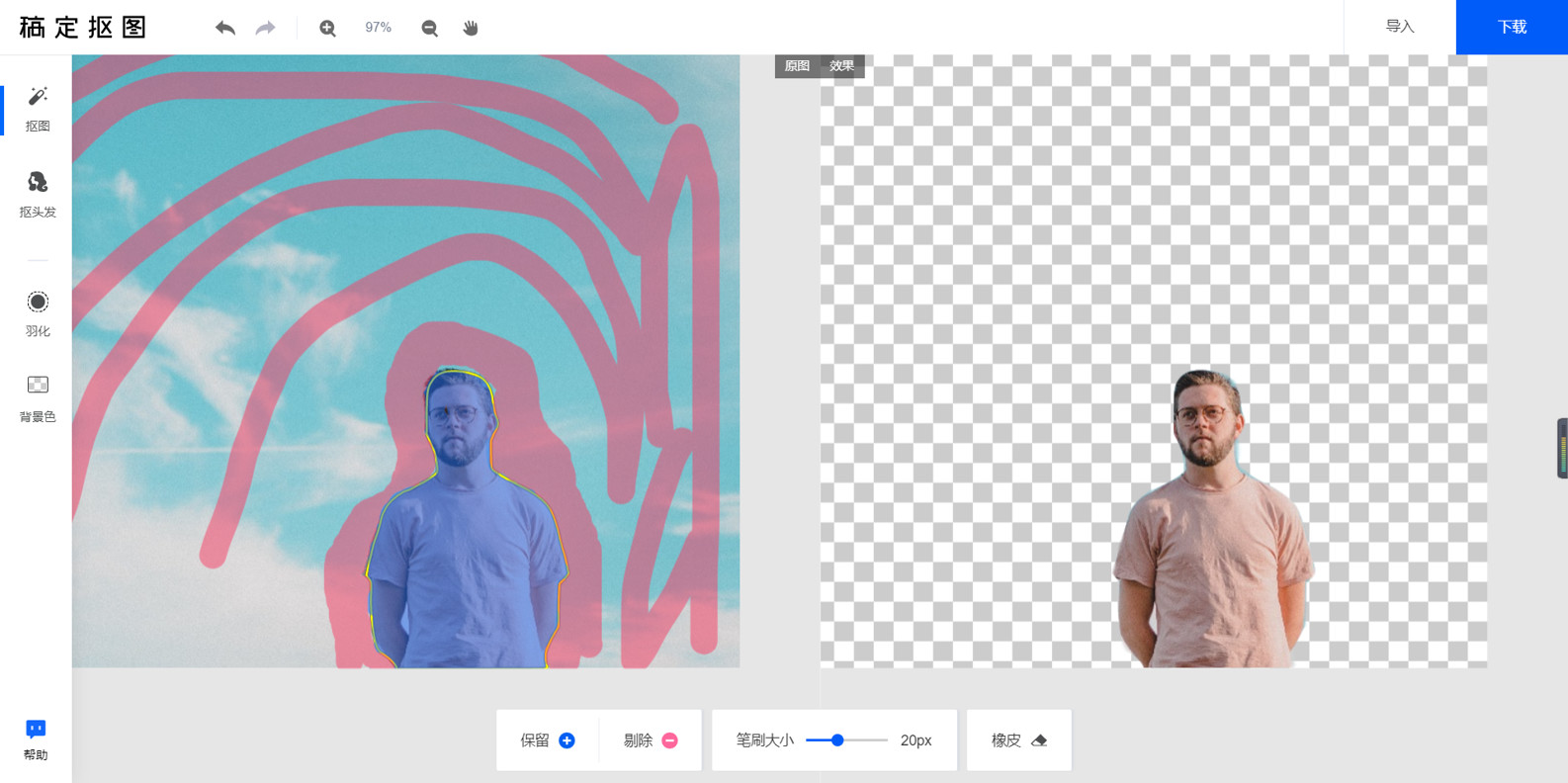This screenshot has height=783, width=1568.
Task: Click the redo arrow icon
Action: tap(265, 28)
